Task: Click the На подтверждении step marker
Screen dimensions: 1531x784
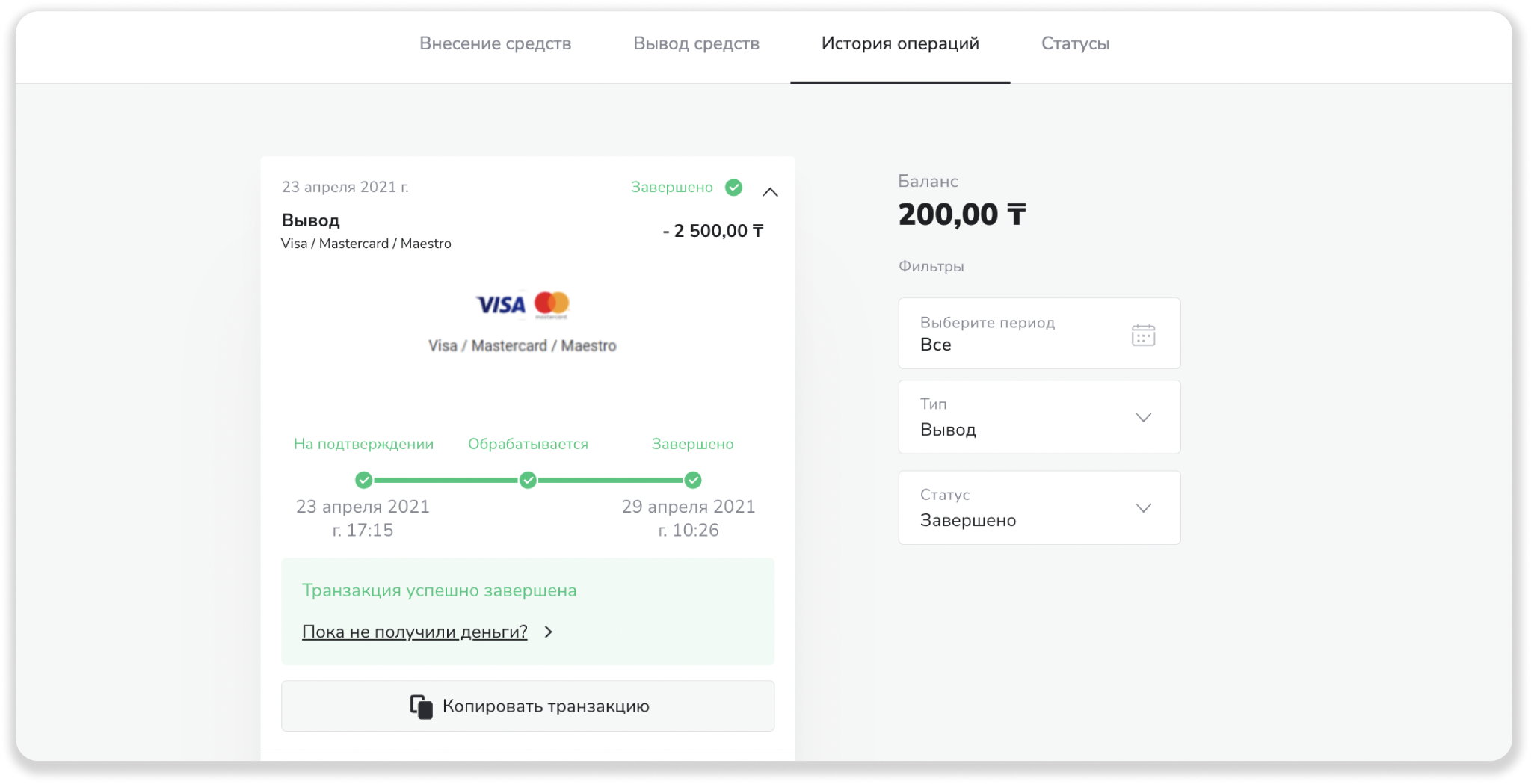Action: click(x=364, y=480)
